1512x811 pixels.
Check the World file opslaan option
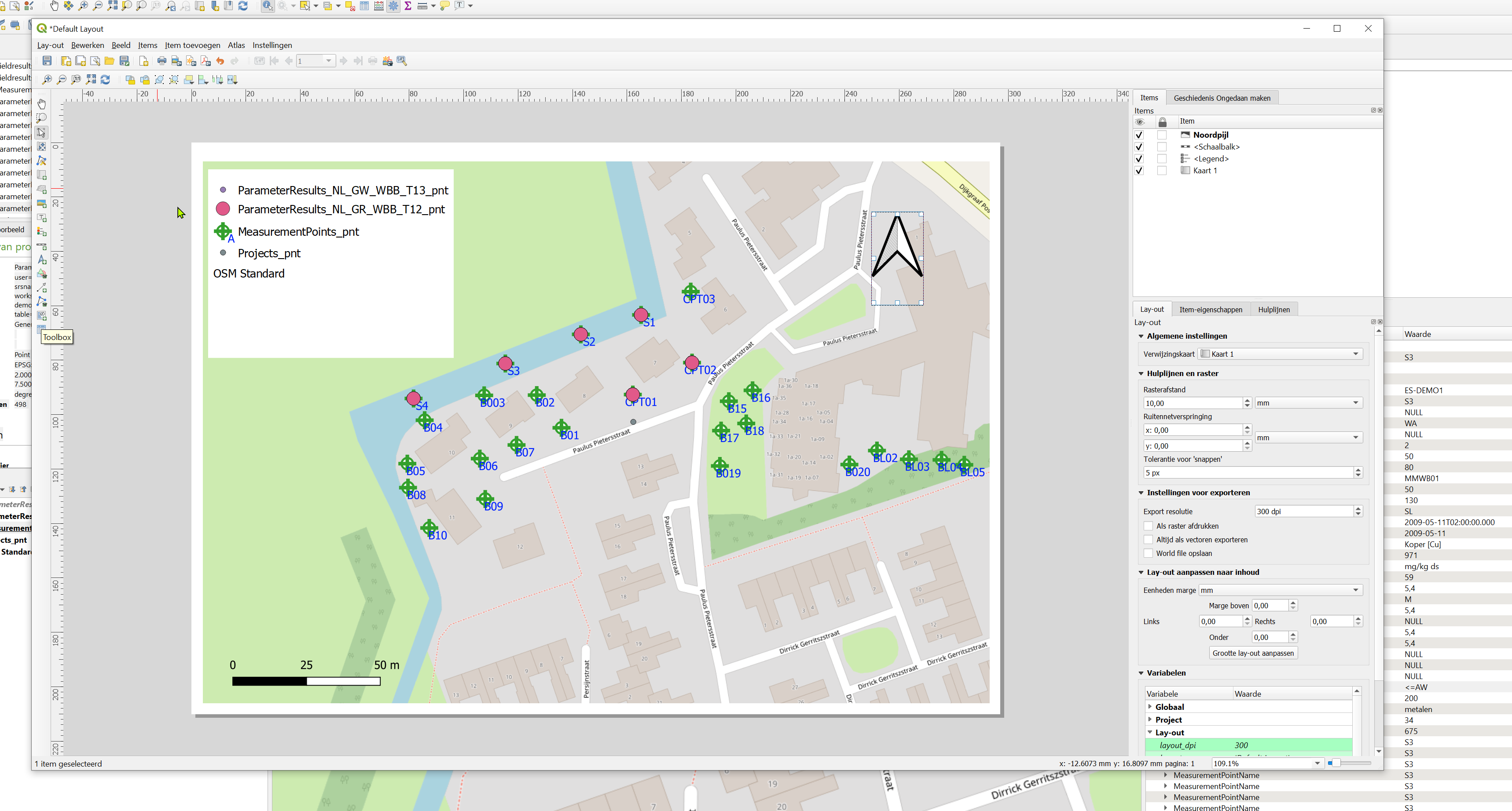pos(1149,553)
